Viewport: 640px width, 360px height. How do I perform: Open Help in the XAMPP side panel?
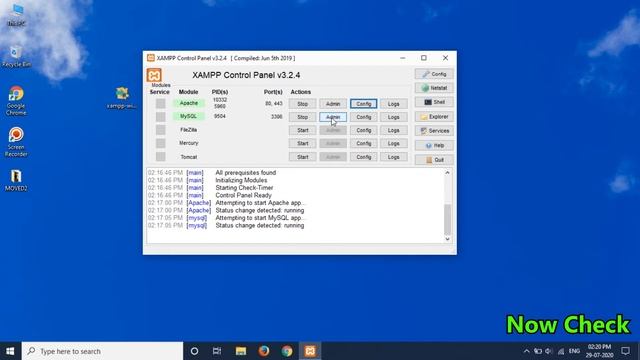434,145
